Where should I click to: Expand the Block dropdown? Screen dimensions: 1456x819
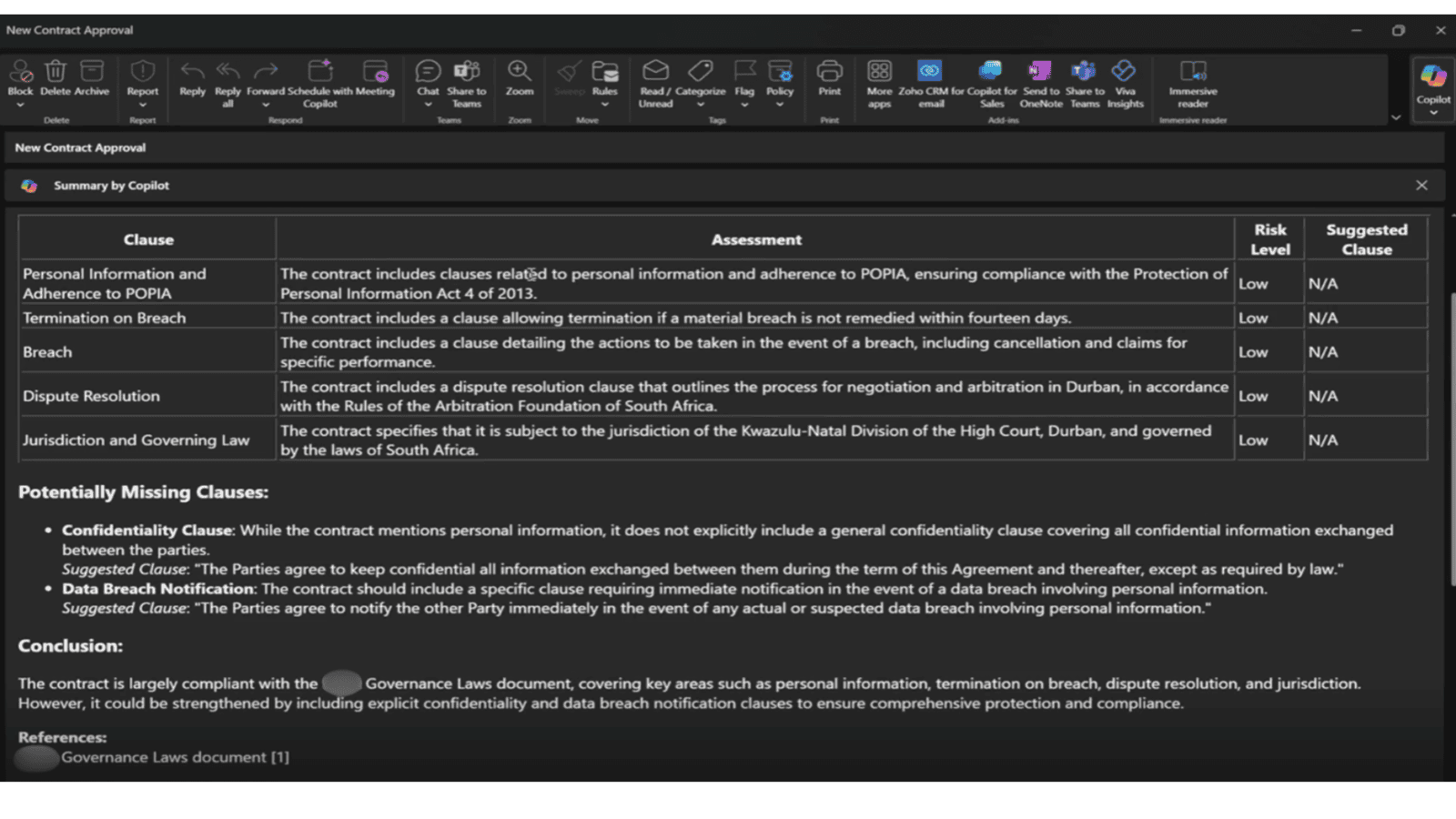[20, 105]
